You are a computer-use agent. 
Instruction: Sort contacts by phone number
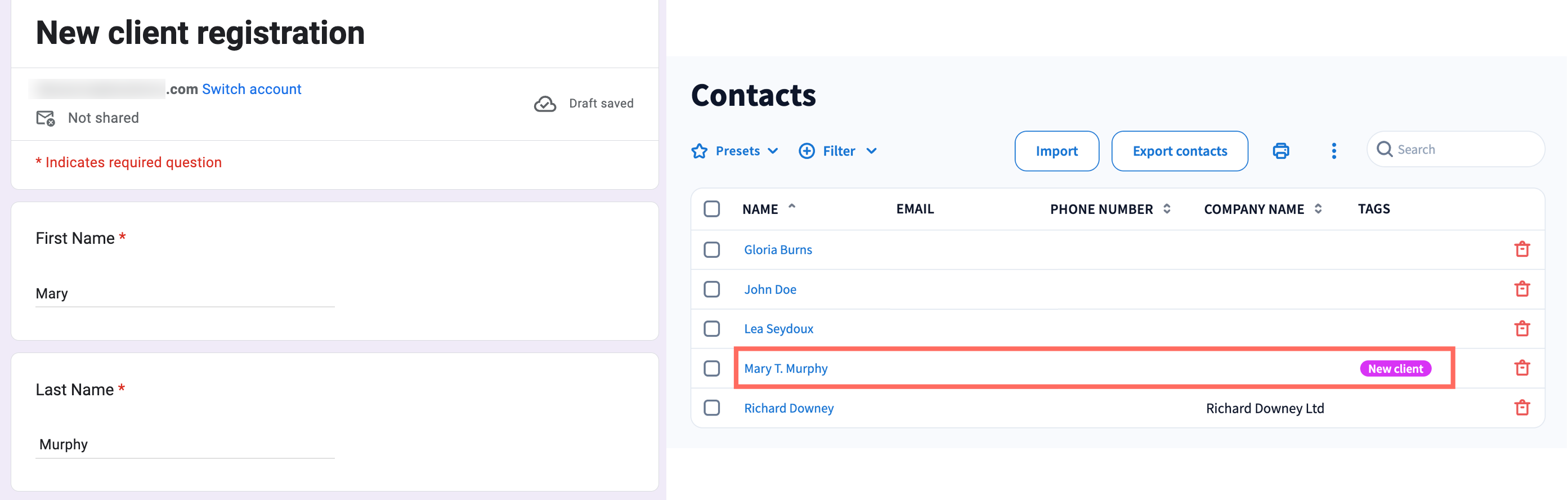coord(1166,209)
